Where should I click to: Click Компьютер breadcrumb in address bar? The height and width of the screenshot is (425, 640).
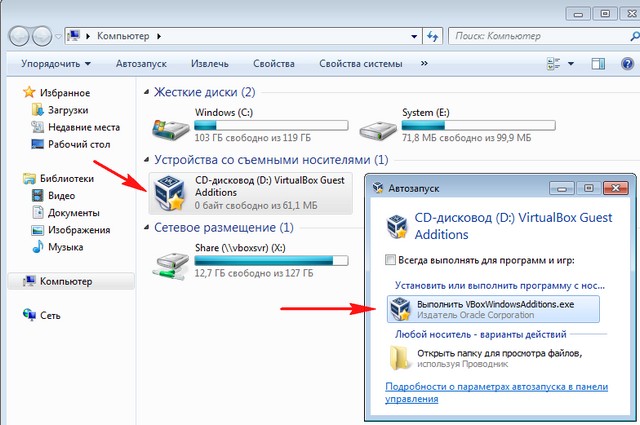[x=123, y=36]
